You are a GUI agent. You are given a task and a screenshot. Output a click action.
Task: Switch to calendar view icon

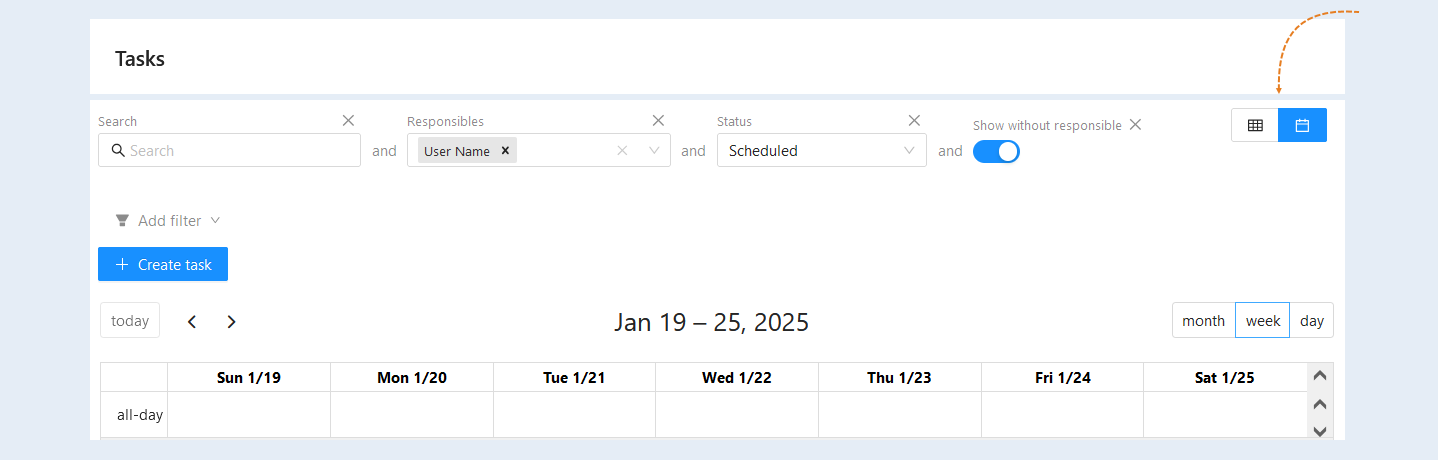[x=1303, y=125]
